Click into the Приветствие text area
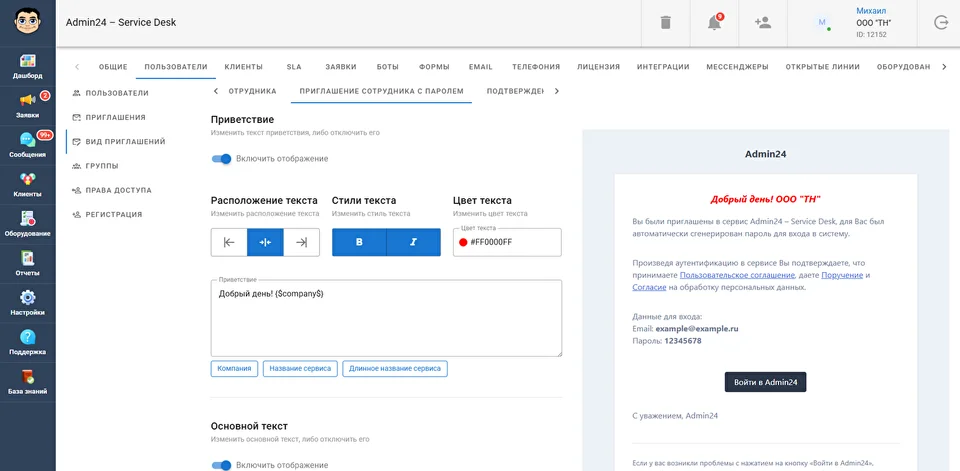Image resolution: width=960 pixels, height=471 pixels. (x=386, y=318)
